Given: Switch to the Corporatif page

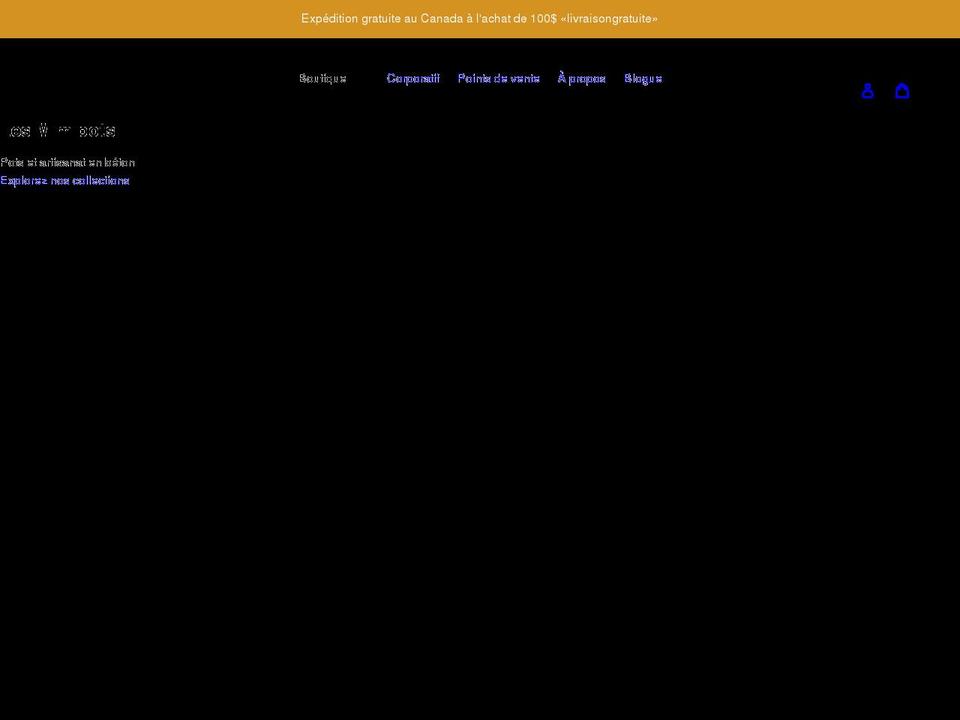Looking at the screenshot, I should pos(413,78).
